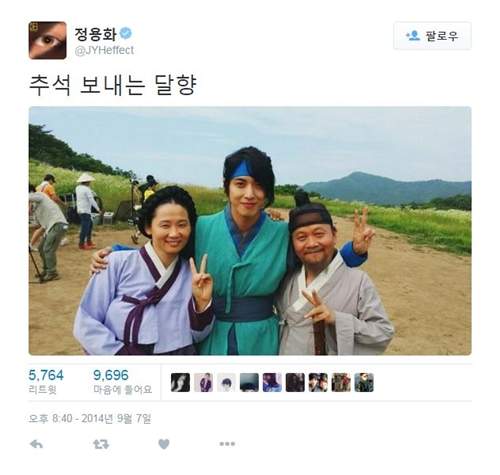Open the @JYHeffect handle link
The image size is (500, 475).
pyautogui.click(x=104, y=50)
